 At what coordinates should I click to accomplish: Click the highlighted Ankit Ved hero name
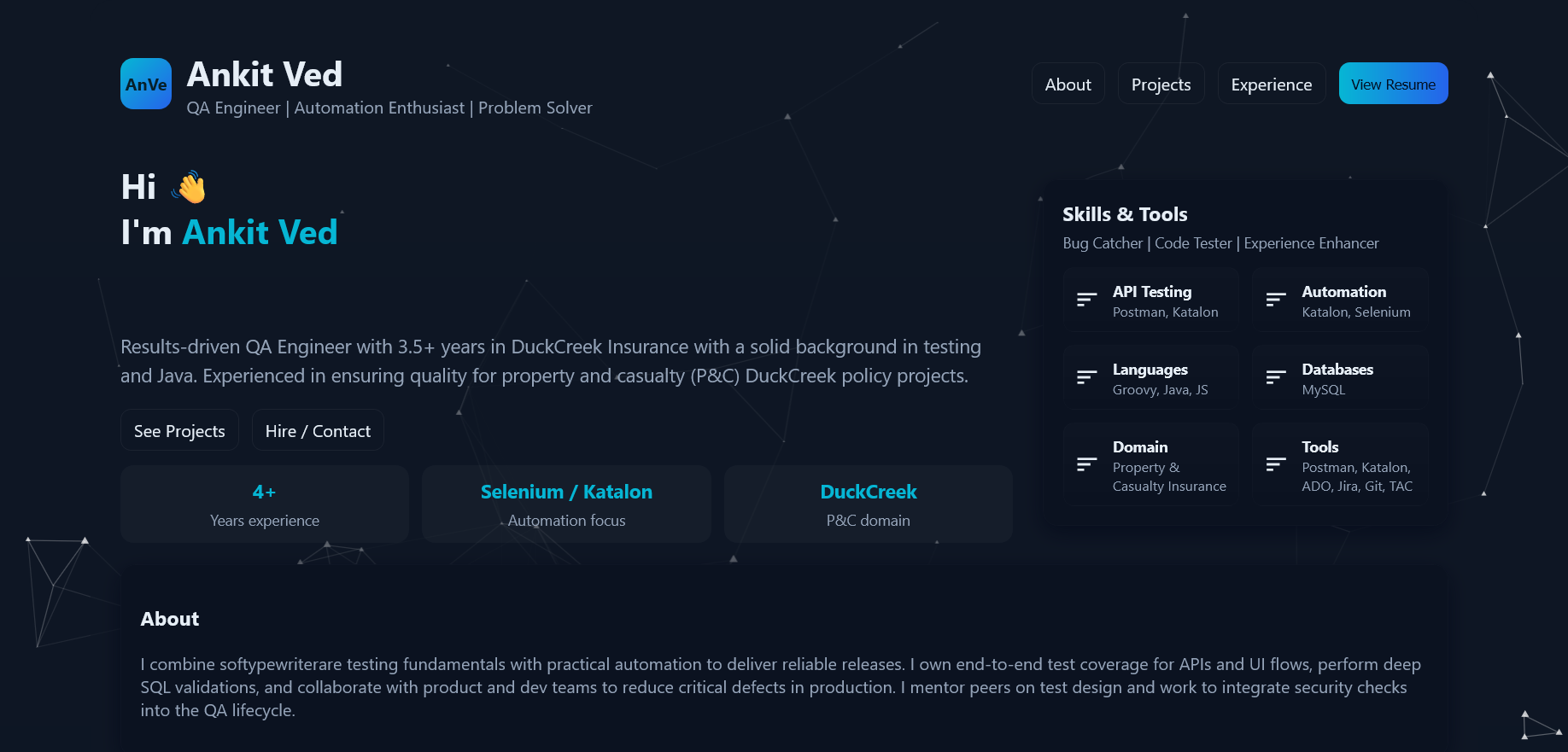(x=260, y=232)
